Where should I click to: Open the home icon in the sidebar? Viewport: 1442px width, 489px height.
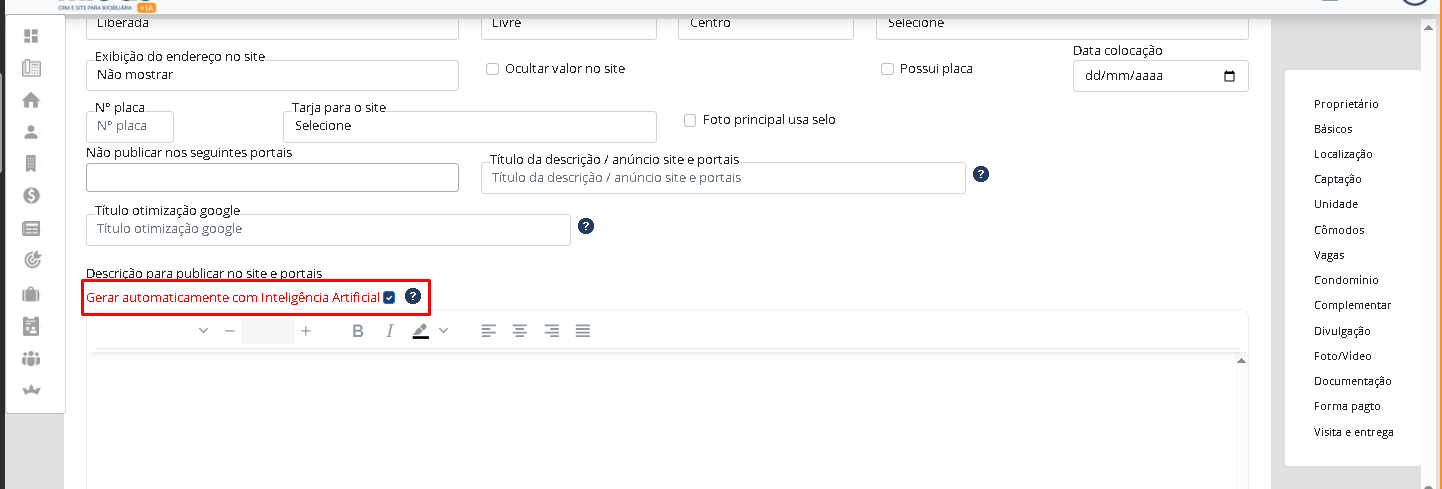point(31,100)
